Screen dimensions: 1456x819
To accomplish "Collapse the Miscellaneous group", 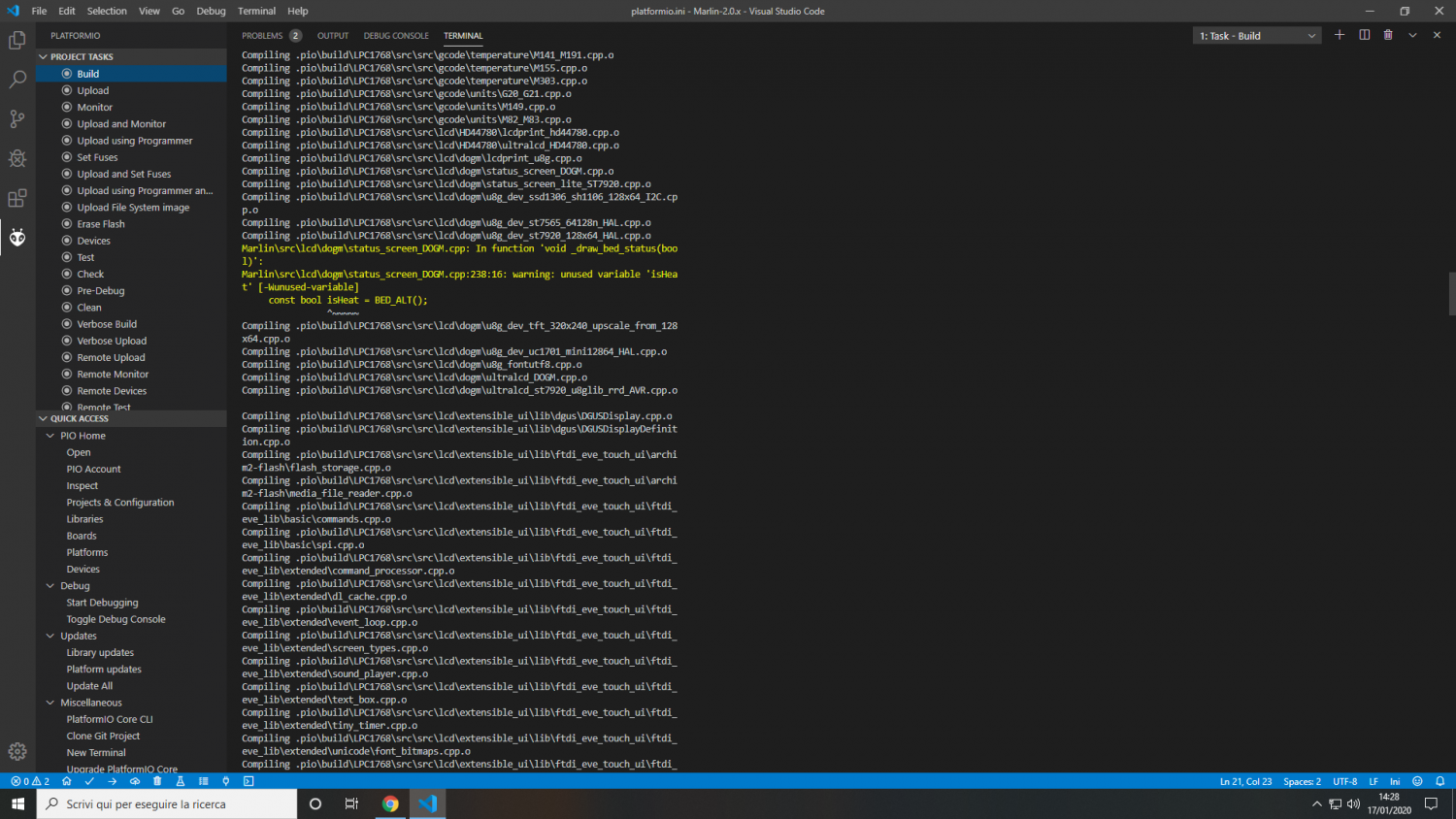I will tap(50, 703).
